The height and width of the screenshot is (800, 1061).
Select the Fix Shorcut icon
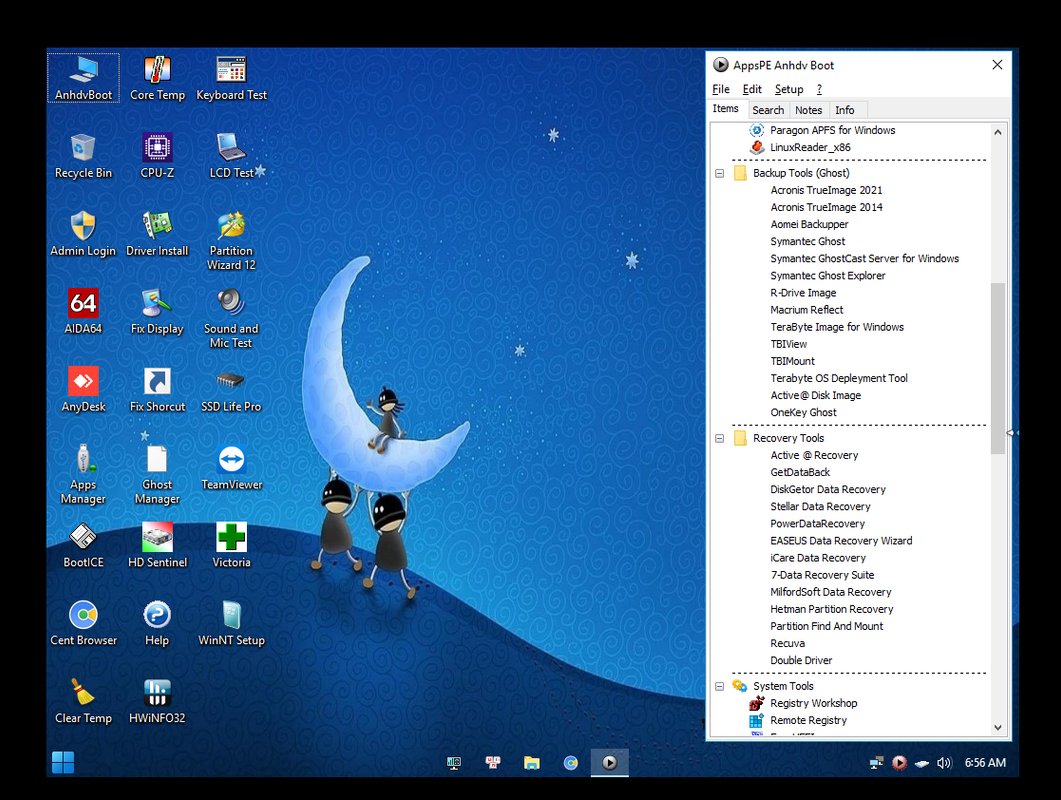tap(157, 389)
